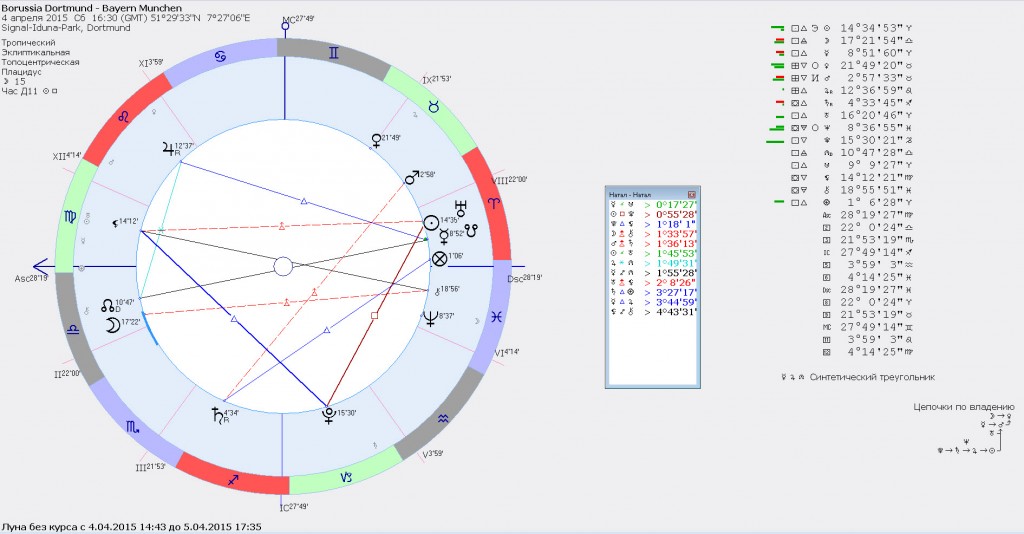The height and width of the screenshot is (534, 1024).
Task: Select the Uranus glyph near the Sun
Action: pyautogui.click(x=462, y=208)
